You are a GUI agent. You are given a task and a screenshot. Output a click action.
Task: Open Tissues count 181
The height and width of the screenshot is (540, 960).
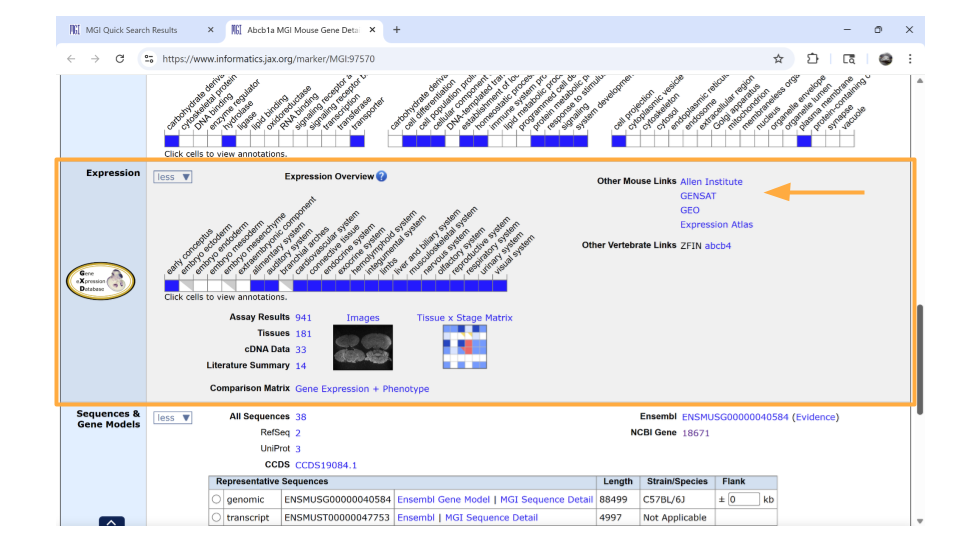[303, 334]
